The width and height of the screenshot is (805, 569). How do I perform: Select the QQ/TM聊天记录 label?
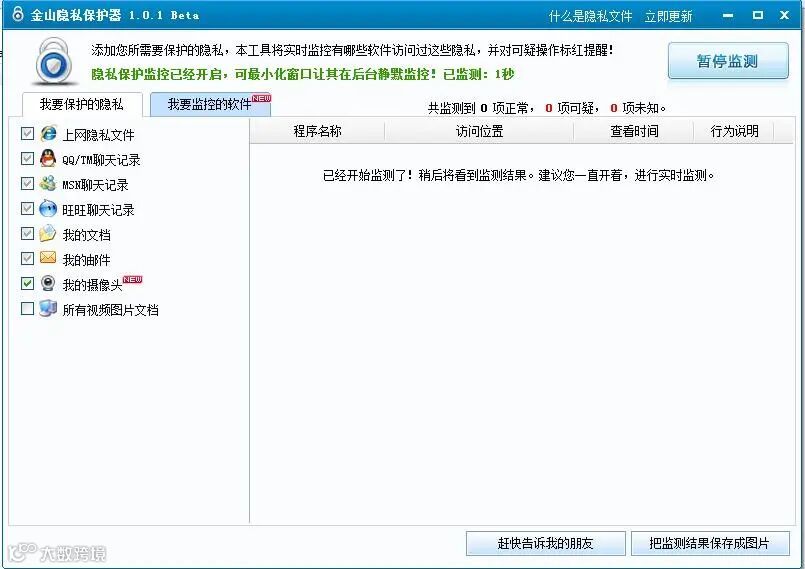click(x=101, y=160)
